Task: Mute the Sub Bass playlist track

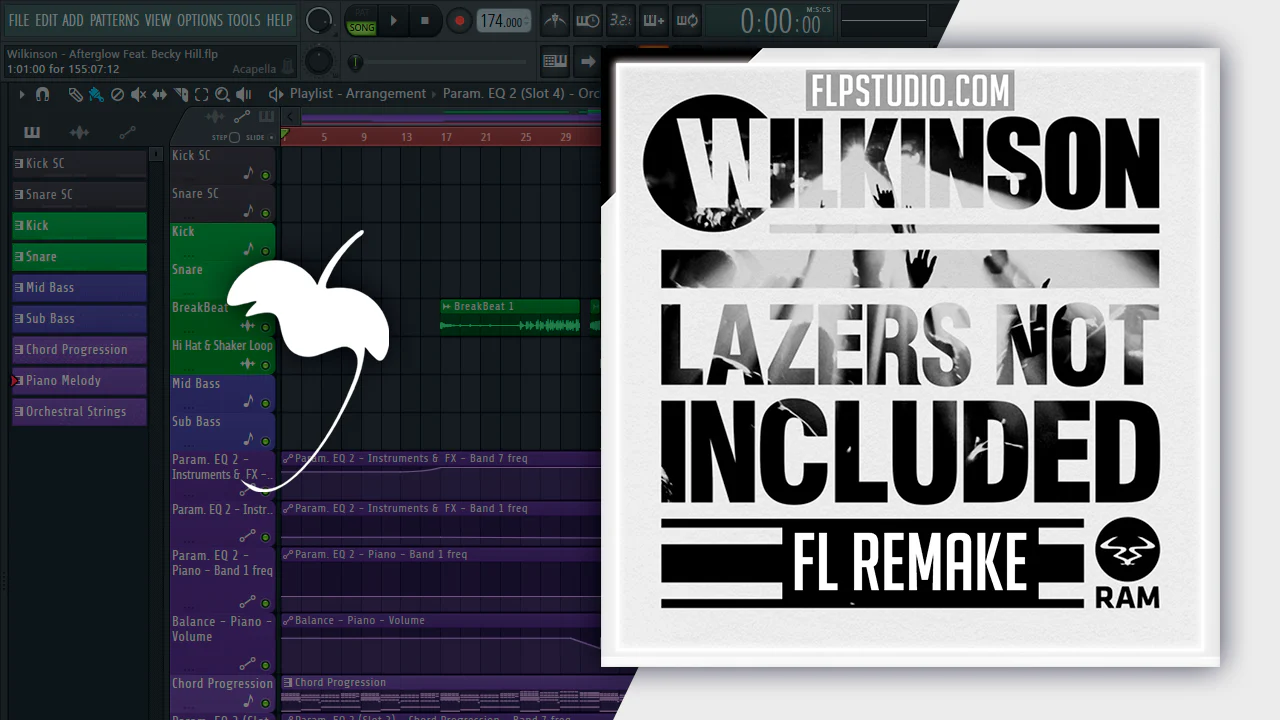Action: 266,441
